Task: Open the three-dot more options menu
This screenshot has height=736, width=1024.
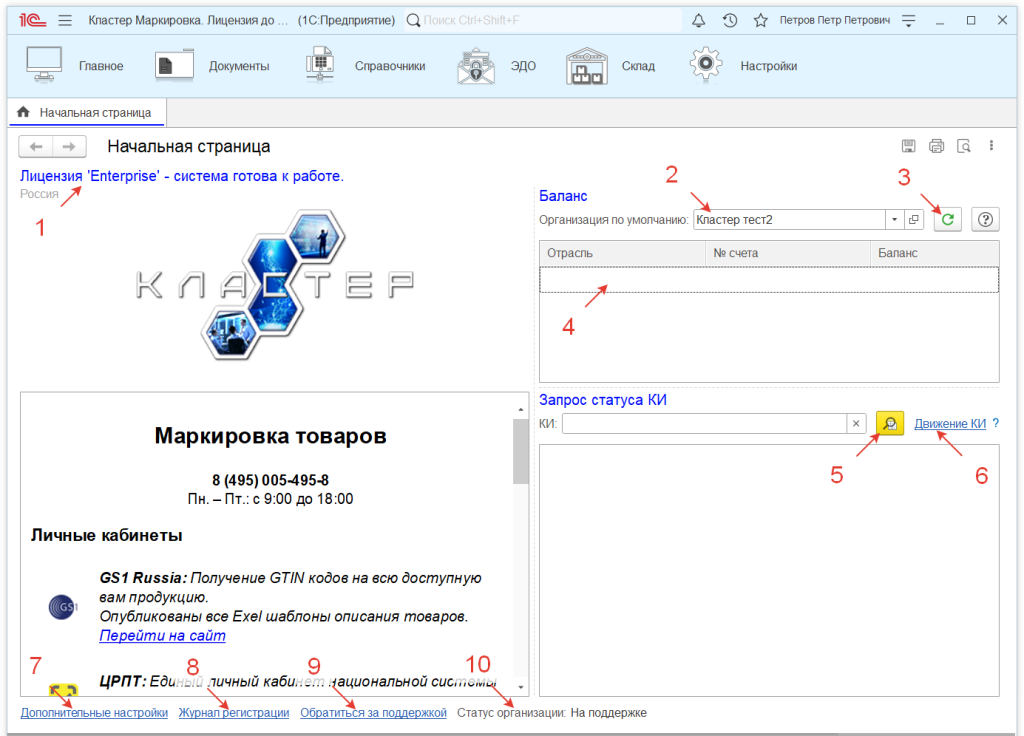Action: [x=991, y=146]
